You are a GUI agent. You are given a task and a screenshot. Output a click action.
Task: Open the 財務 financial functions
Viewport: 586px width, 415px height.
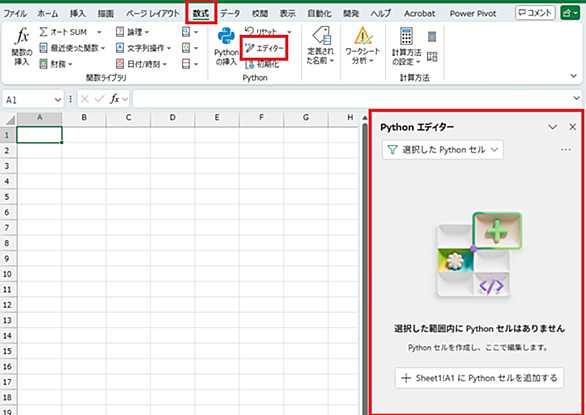[56, 64]
